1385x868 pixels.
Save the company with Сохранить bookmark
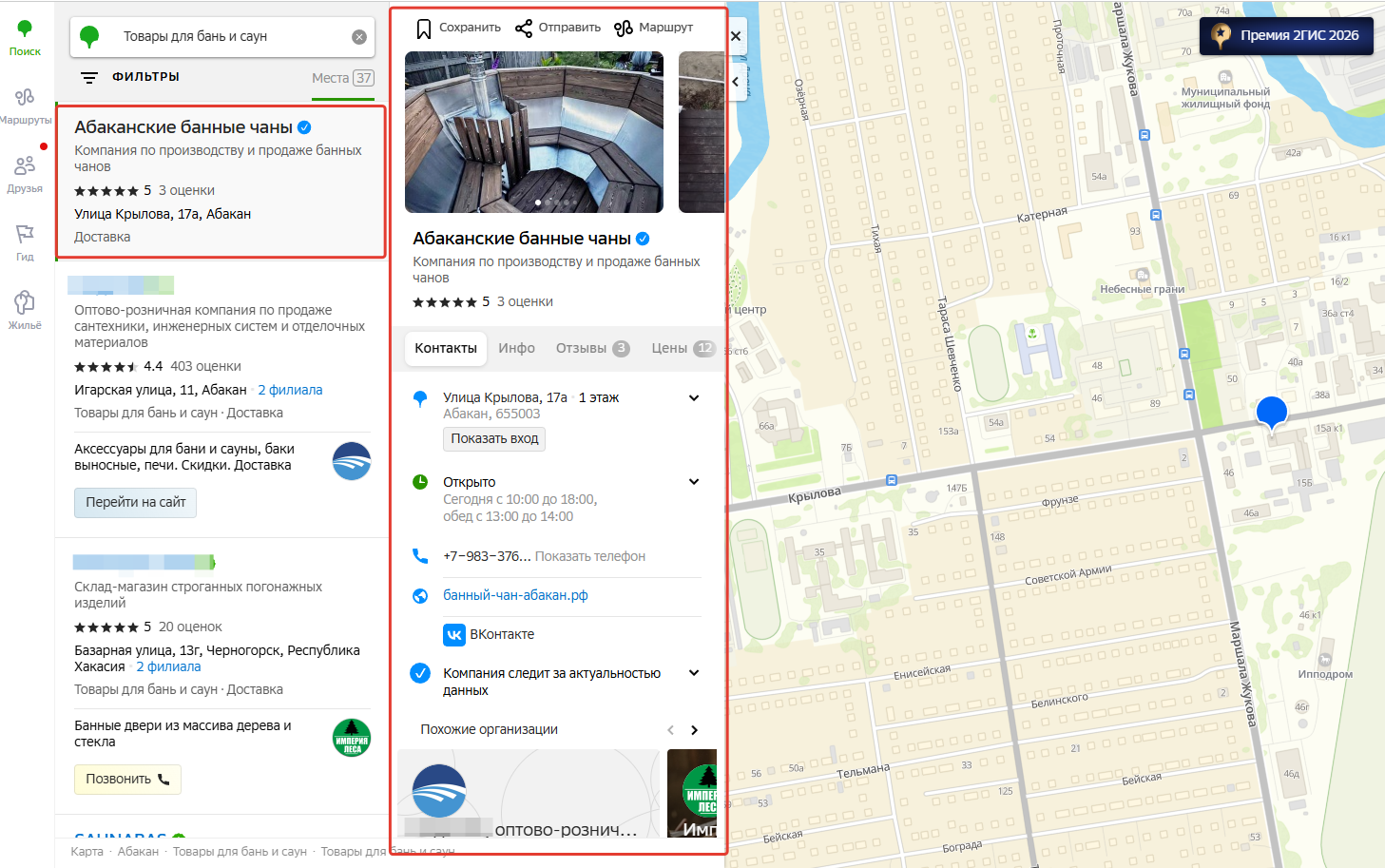pos(458,28)
